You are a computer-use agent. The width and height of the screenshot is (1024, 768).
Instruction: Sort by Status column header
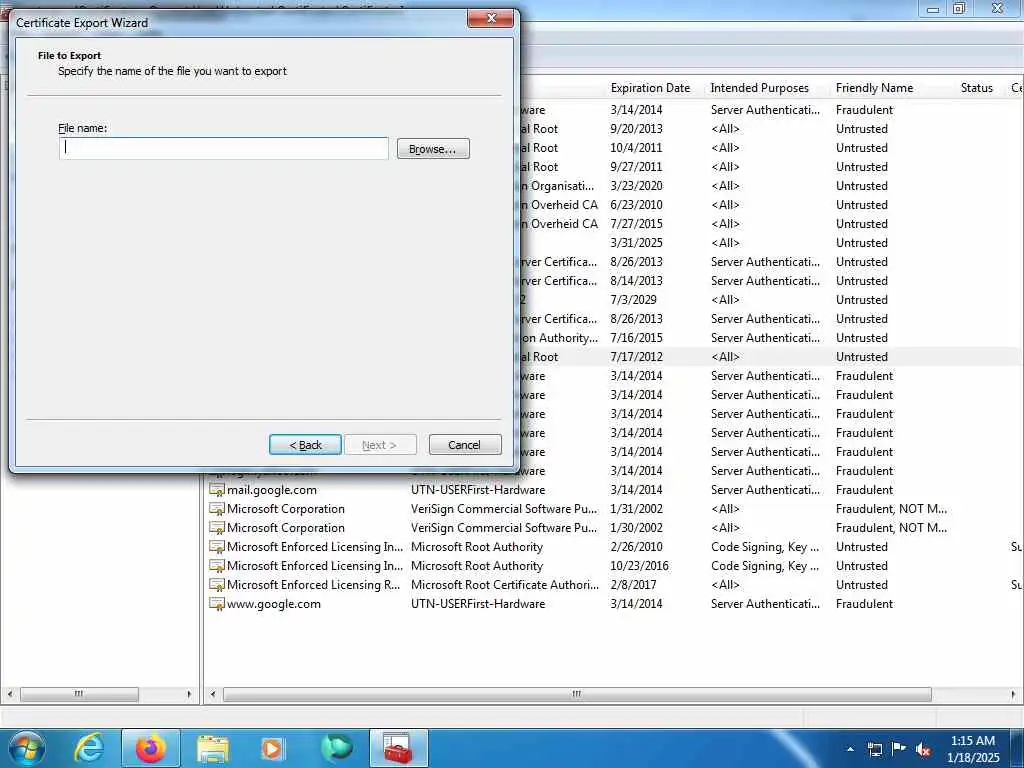click(x=976, y=88)
